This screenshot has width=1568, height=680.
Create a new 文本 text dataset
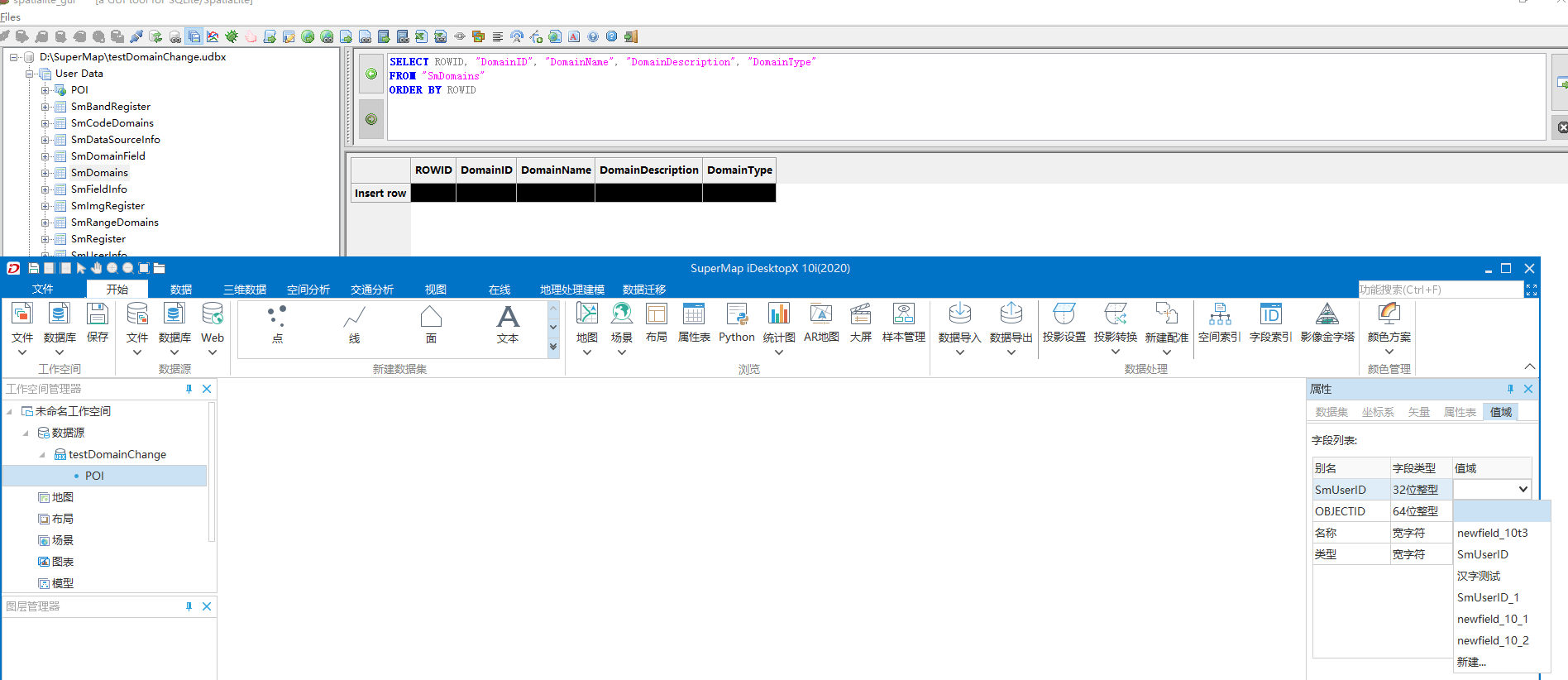(x=508, y=324)
